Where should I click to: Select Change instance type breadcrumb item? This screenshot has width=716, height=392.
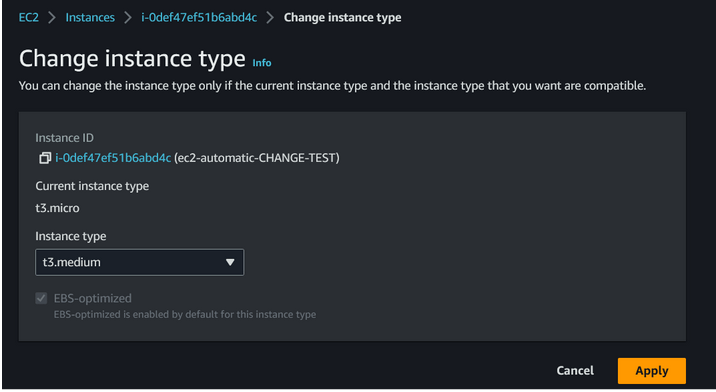pyautogui.click(x=342, y=17)
